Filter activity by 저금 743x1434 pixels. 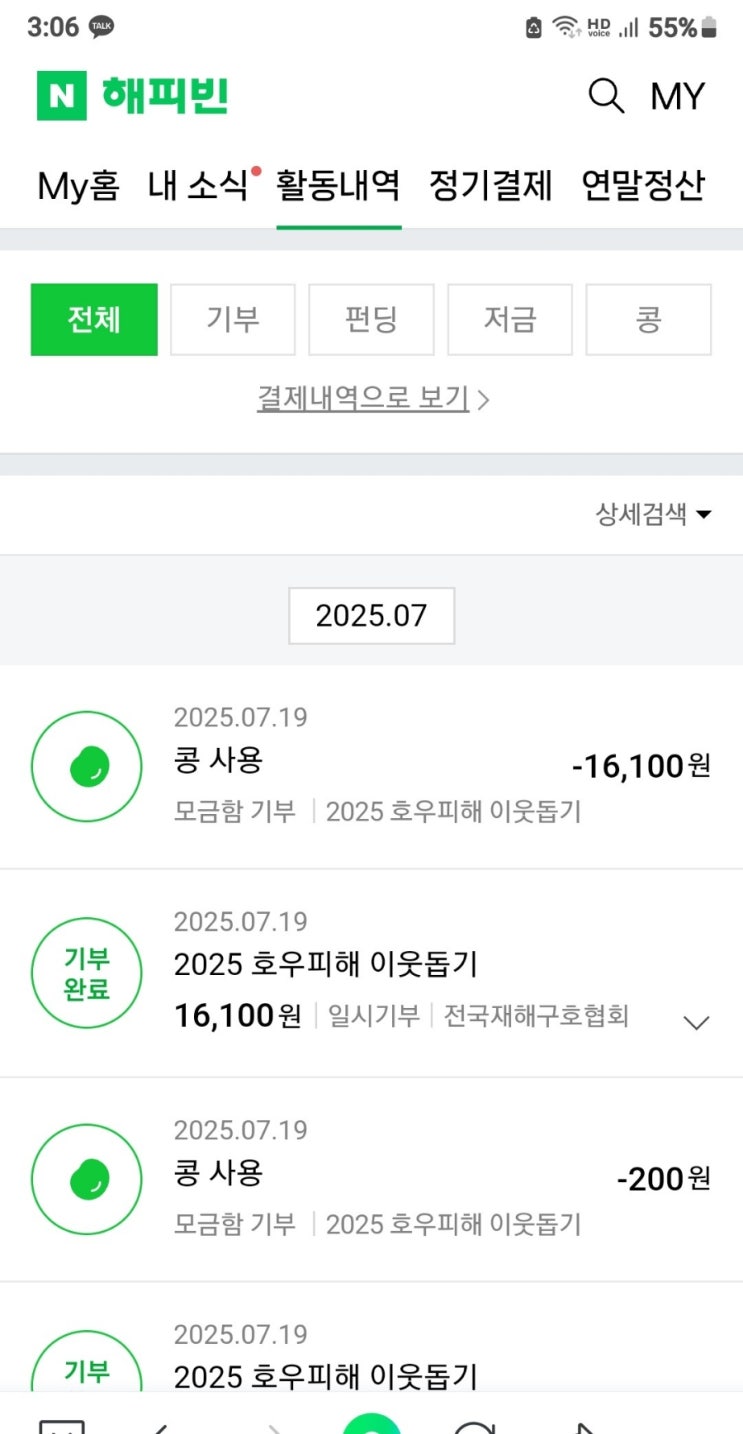pyautogui.click(x=510, y=320)
